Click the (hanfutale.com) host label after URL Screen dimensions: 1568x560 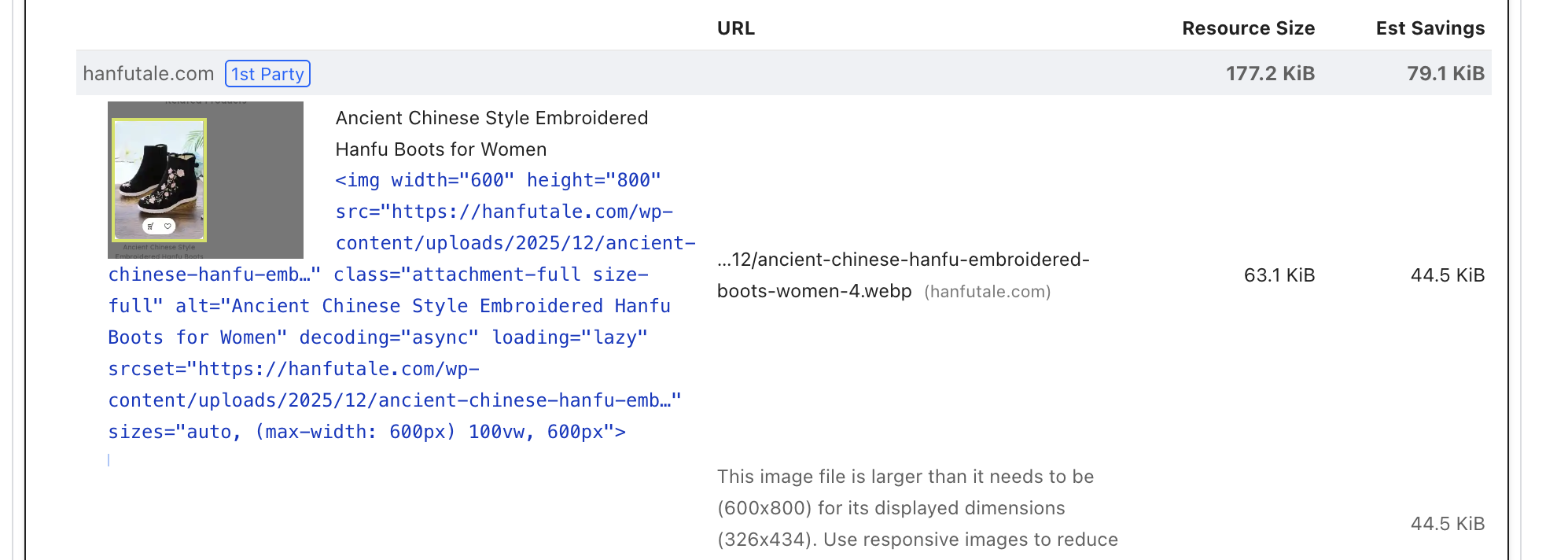[x=987, y=292]
